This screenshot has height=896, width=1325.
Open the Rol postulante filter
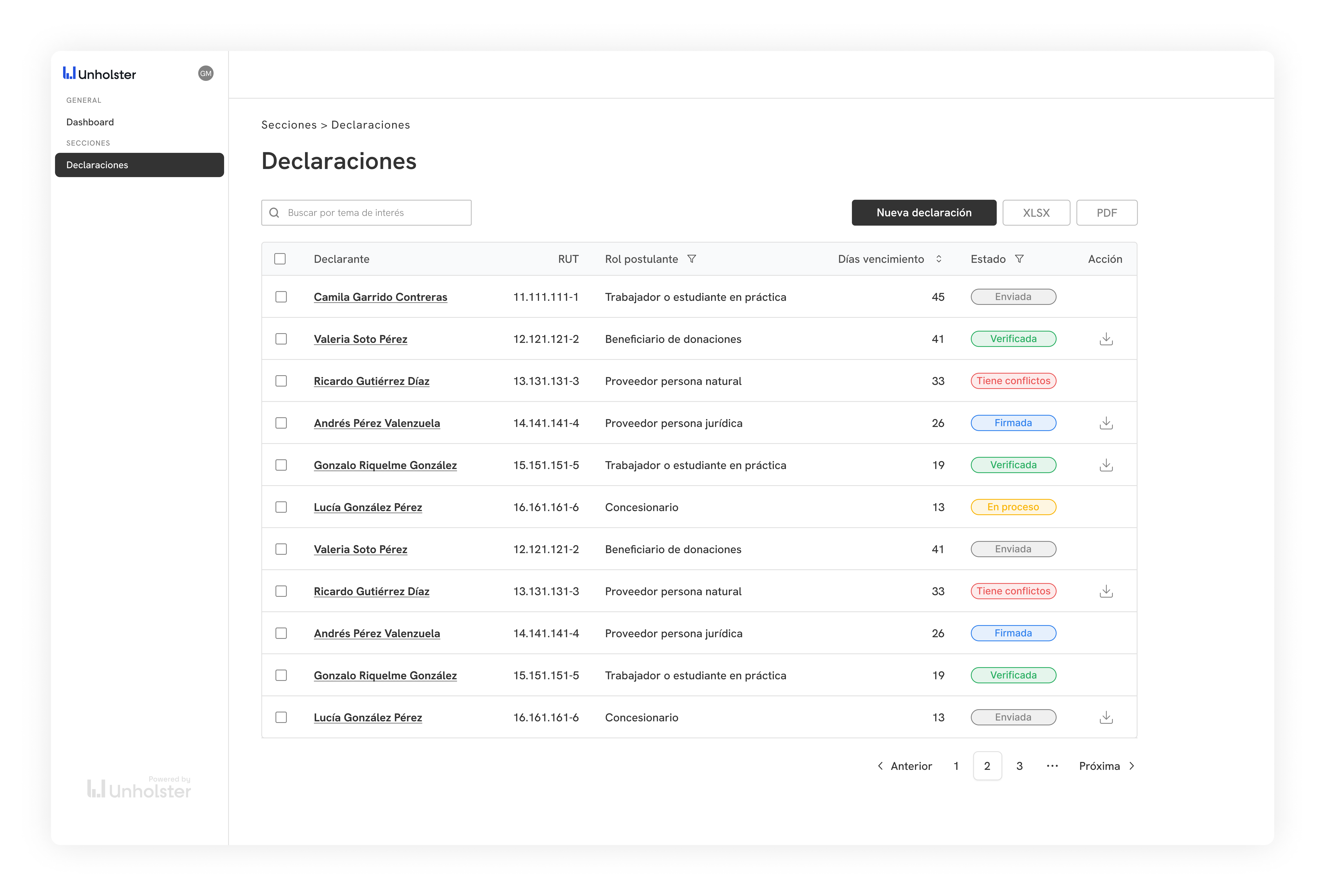click(x=692, y=259)
